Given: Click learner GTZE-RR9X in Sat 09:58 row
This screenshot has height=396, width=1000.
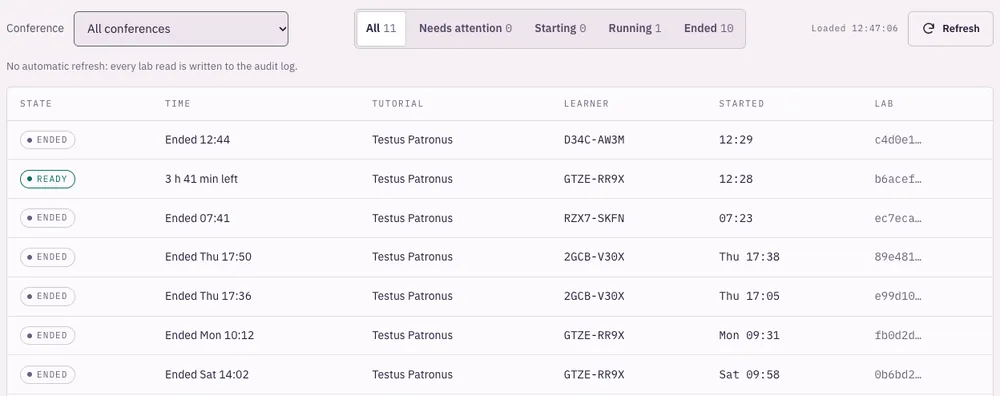Looking at the screenshot, I should click(594, 375).
